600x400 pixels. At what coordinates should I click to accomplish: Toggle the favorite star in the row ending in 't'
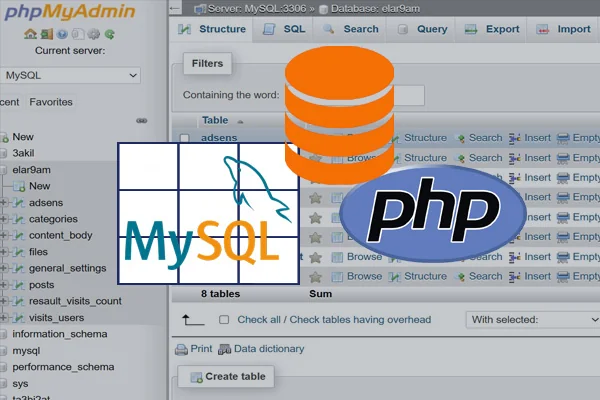[x=315, y=257]
